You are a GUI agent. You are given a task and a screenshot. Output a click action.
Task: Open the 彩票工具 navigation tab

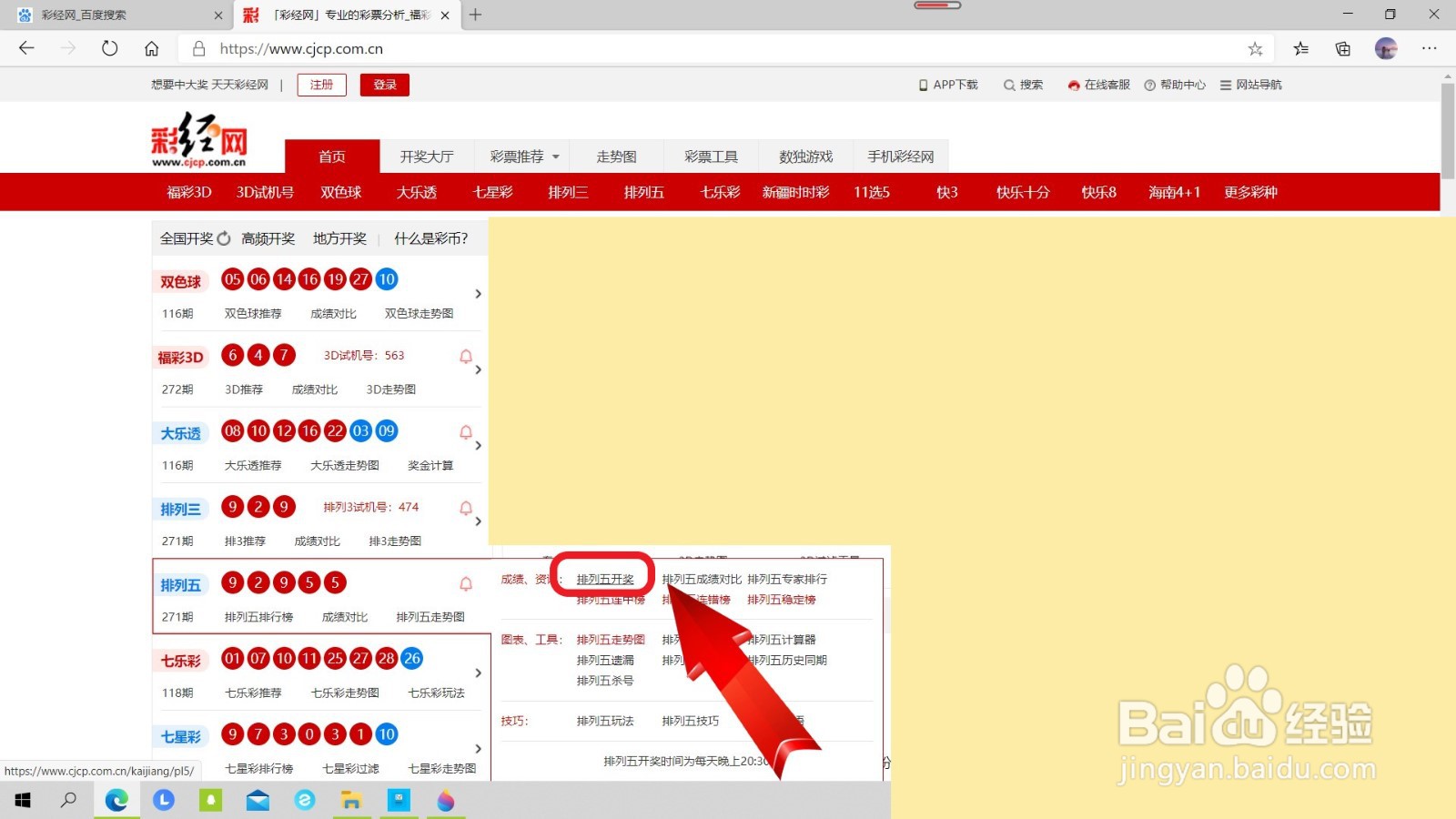[x=711, y=157]
